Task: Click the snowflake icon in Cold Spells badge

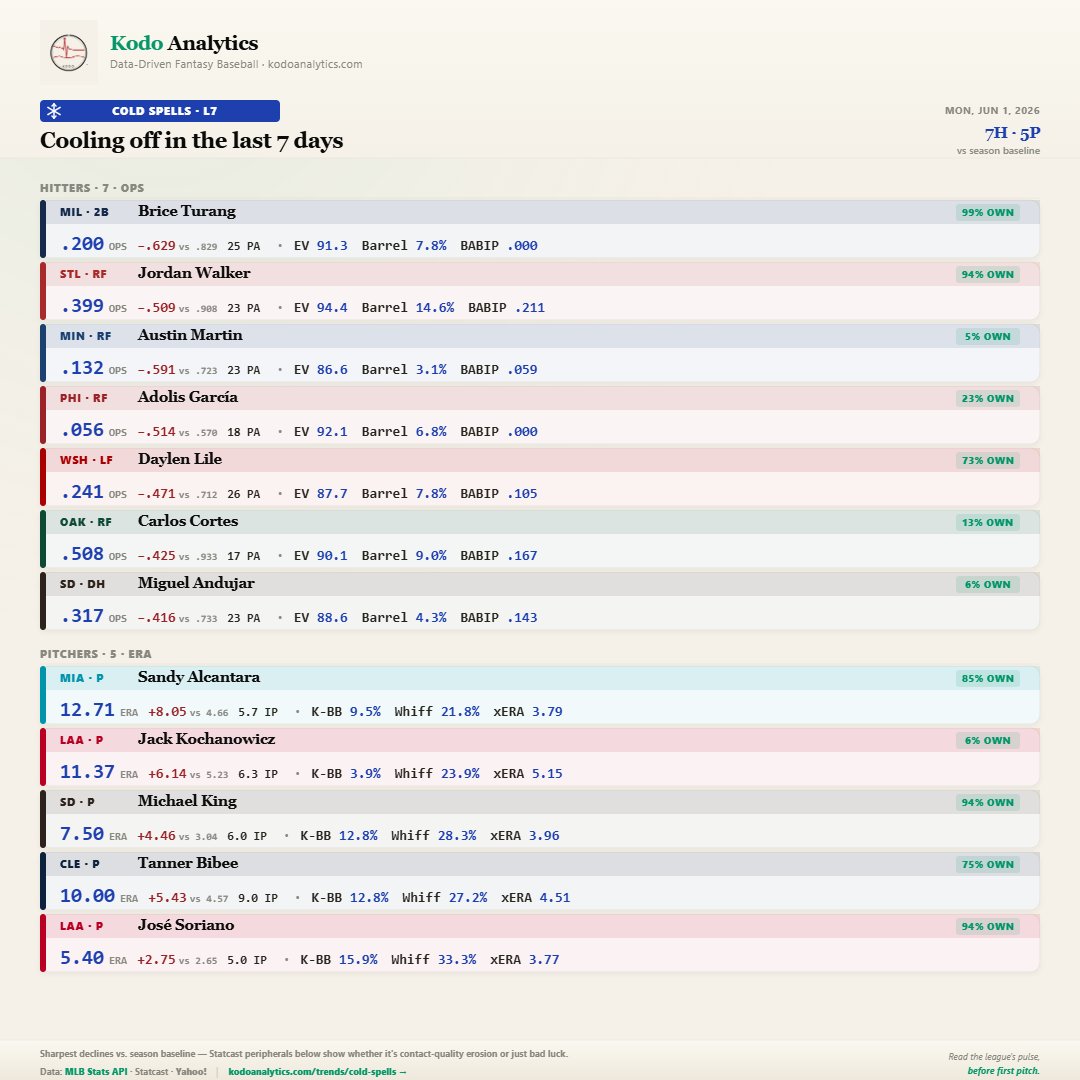Action: [x=54, y=111]
